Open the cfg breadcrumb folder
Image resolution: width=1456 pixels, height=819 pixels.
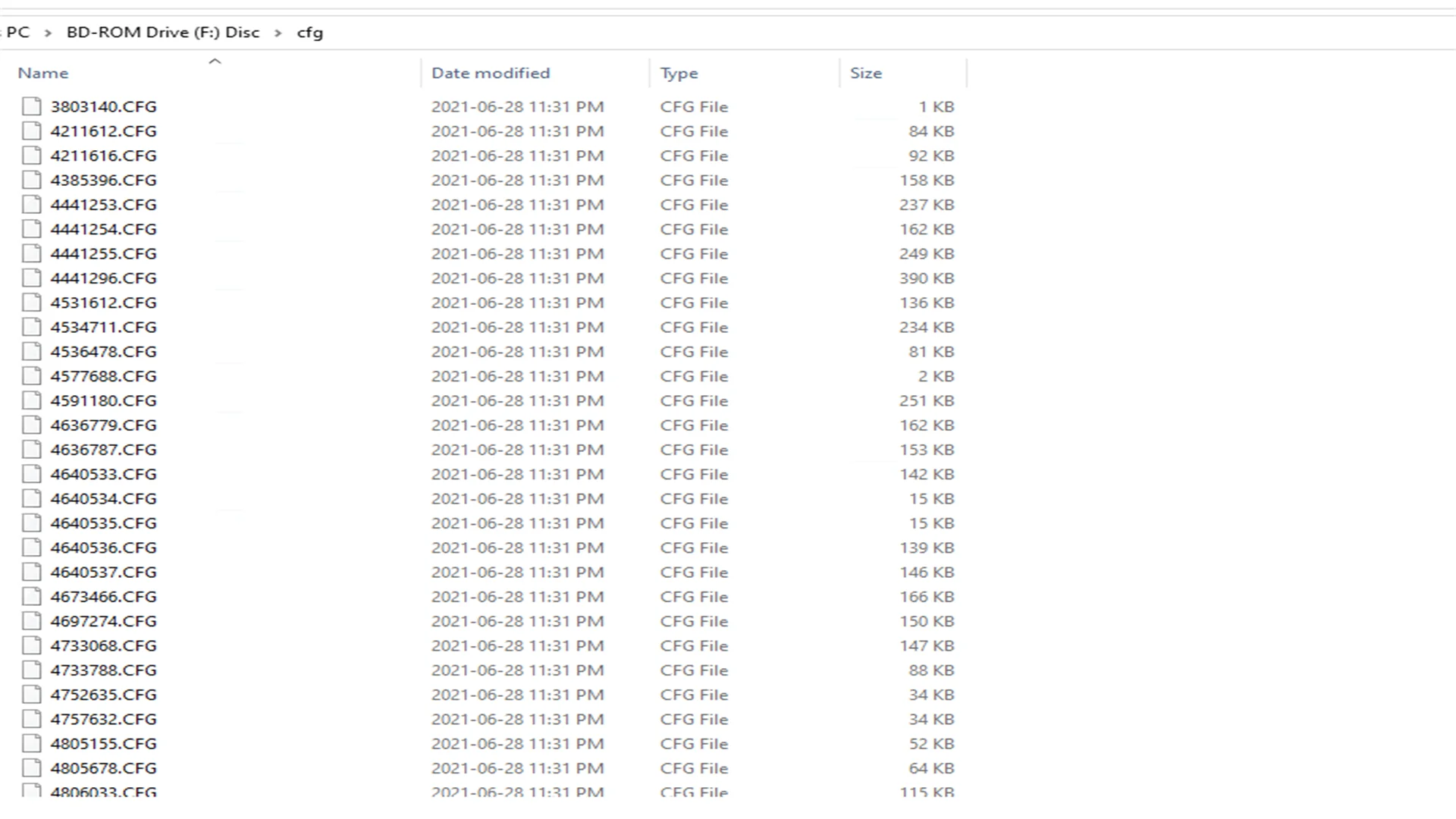tap(309, 33)
